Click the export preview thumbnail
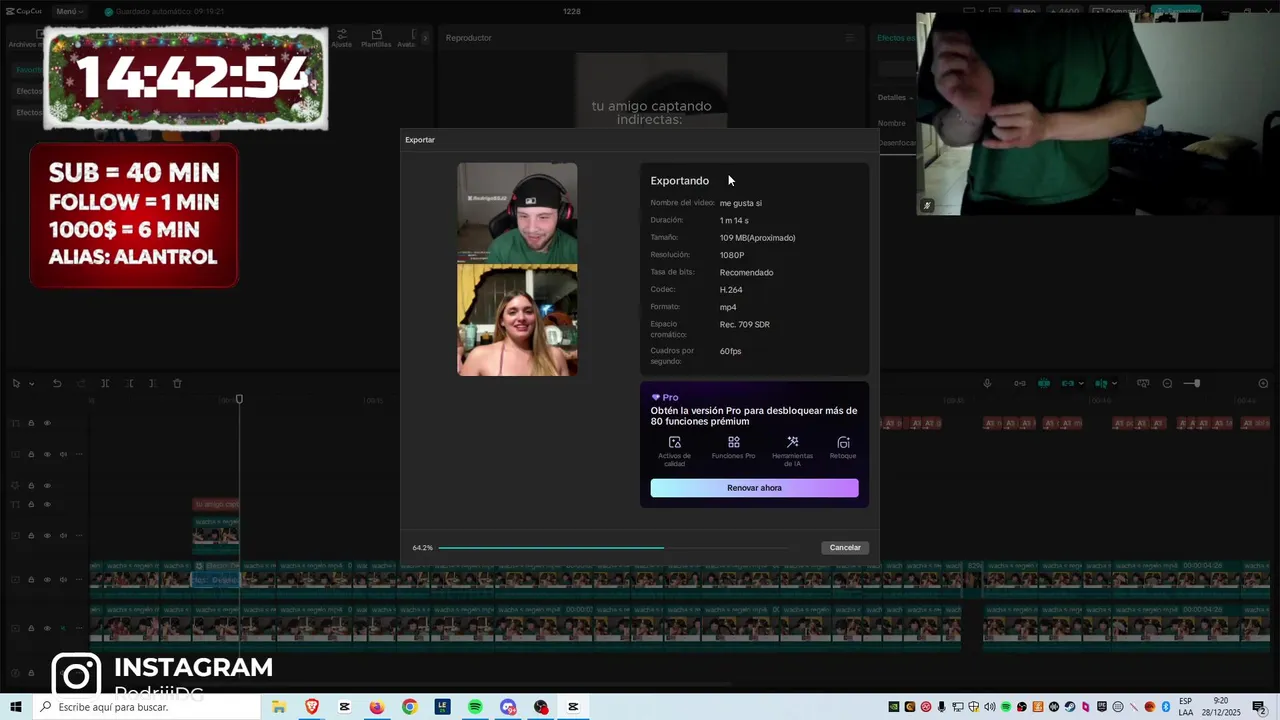Viewport: 1280px width, 720px height. [517, 270]
